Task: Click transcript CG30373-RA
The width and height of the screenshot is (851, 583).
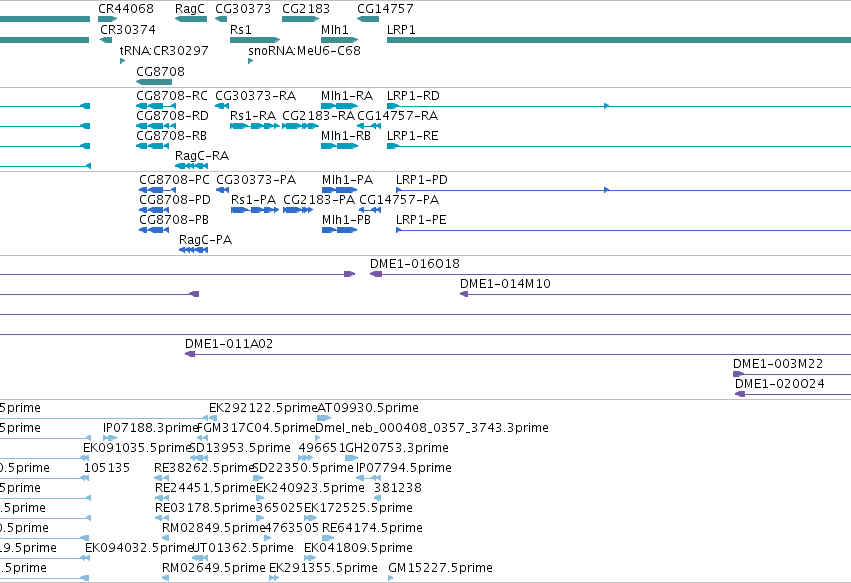Action: tap(256, 96)
